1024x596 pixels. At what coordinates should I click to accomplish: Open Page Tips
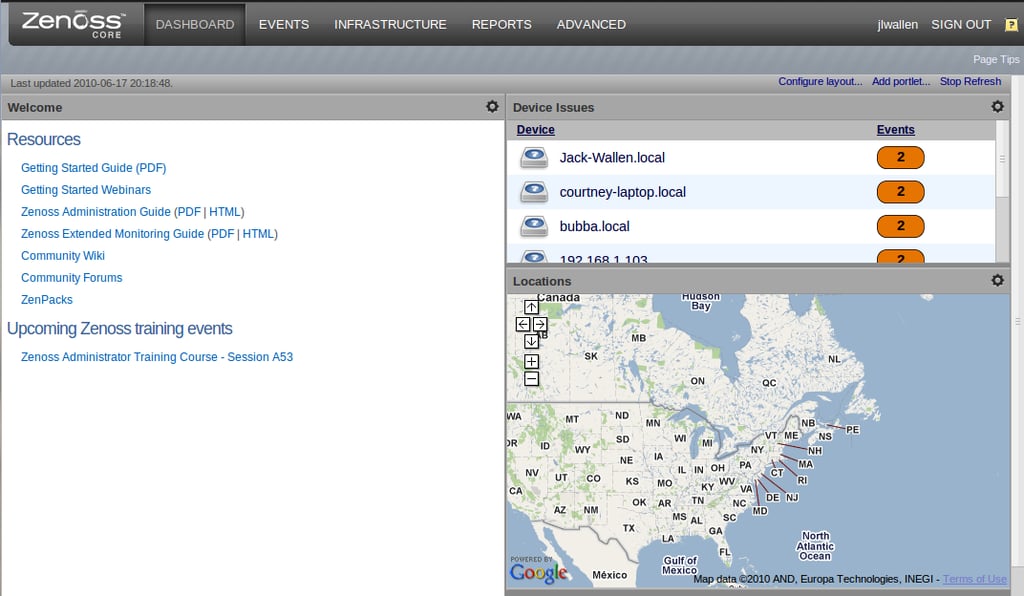click(996, 59)
